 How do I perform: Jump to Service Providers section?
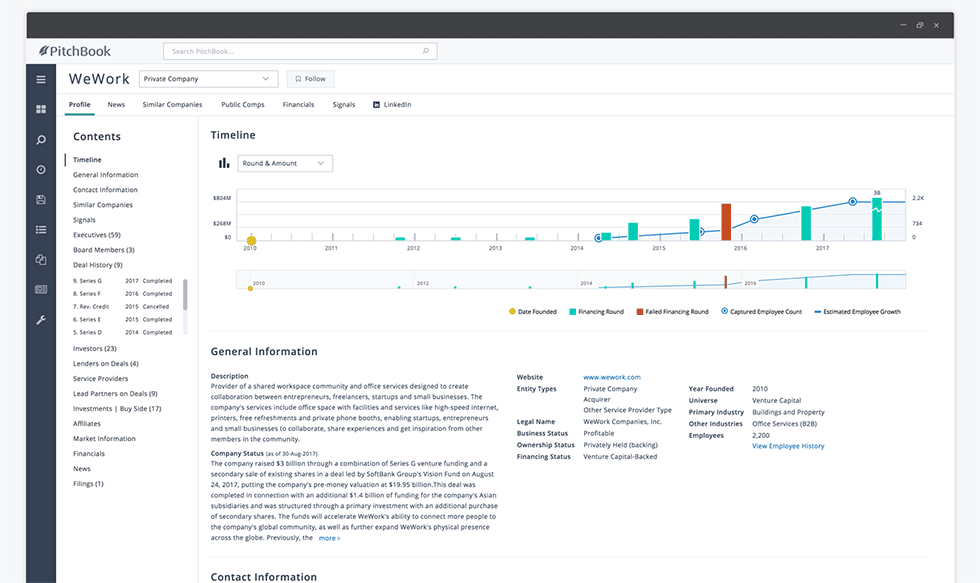pyautogui.click(x=100, y=379)
